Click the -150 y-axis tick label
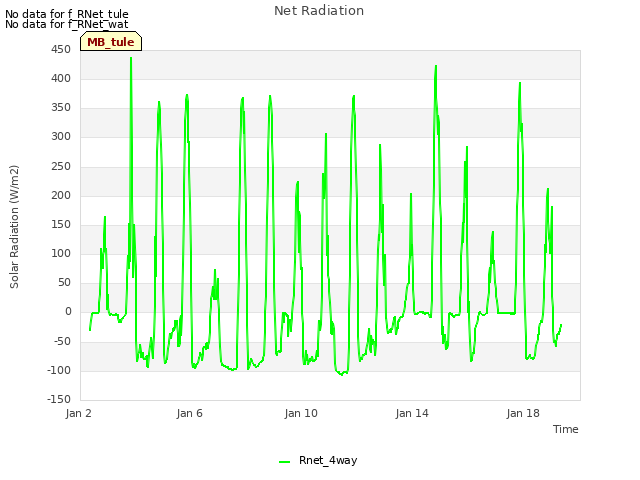 click(x=59, y=399)
